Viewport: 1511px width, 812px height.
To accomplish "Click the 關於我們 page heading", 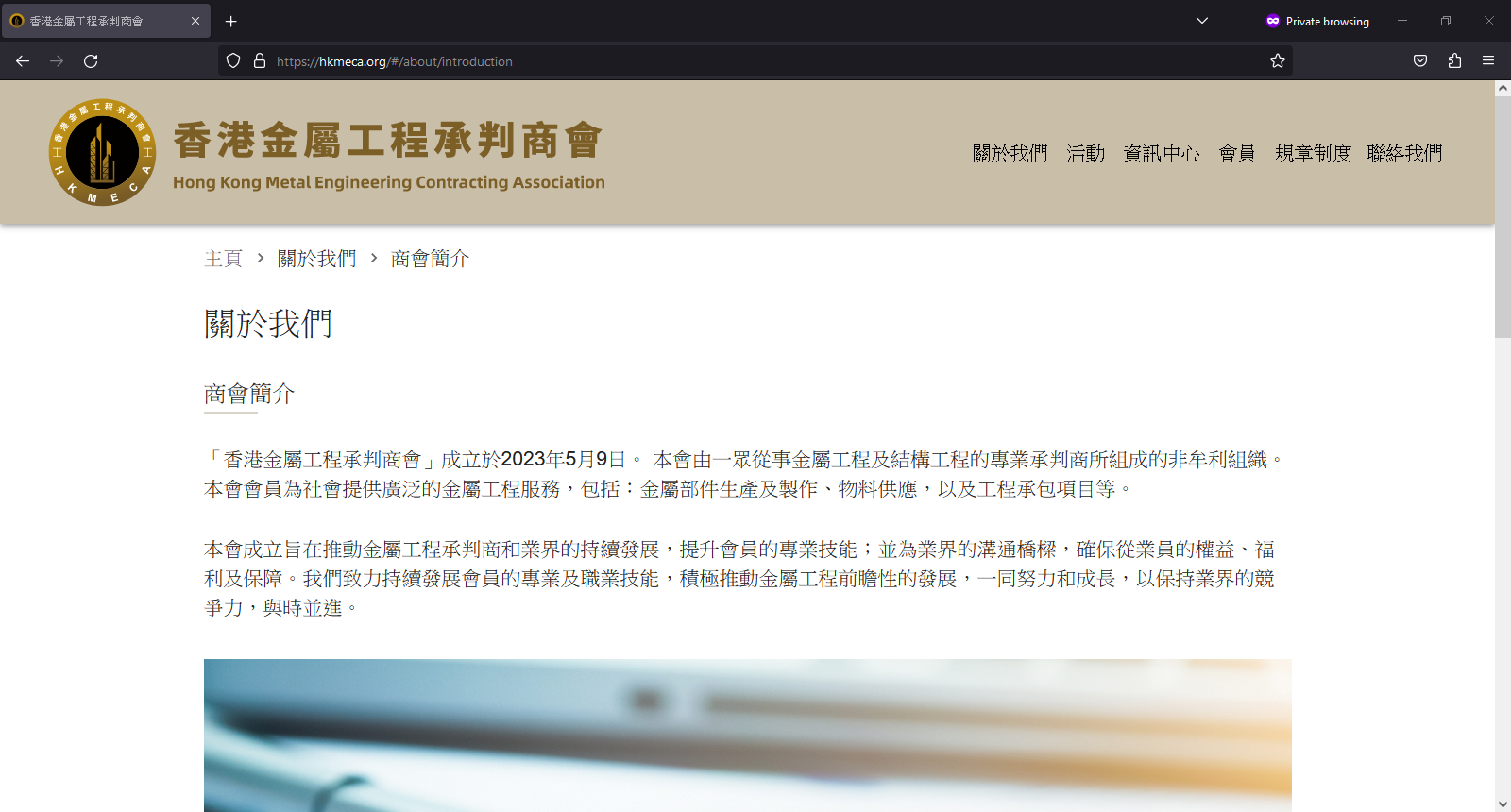I will tap(268, 324).
